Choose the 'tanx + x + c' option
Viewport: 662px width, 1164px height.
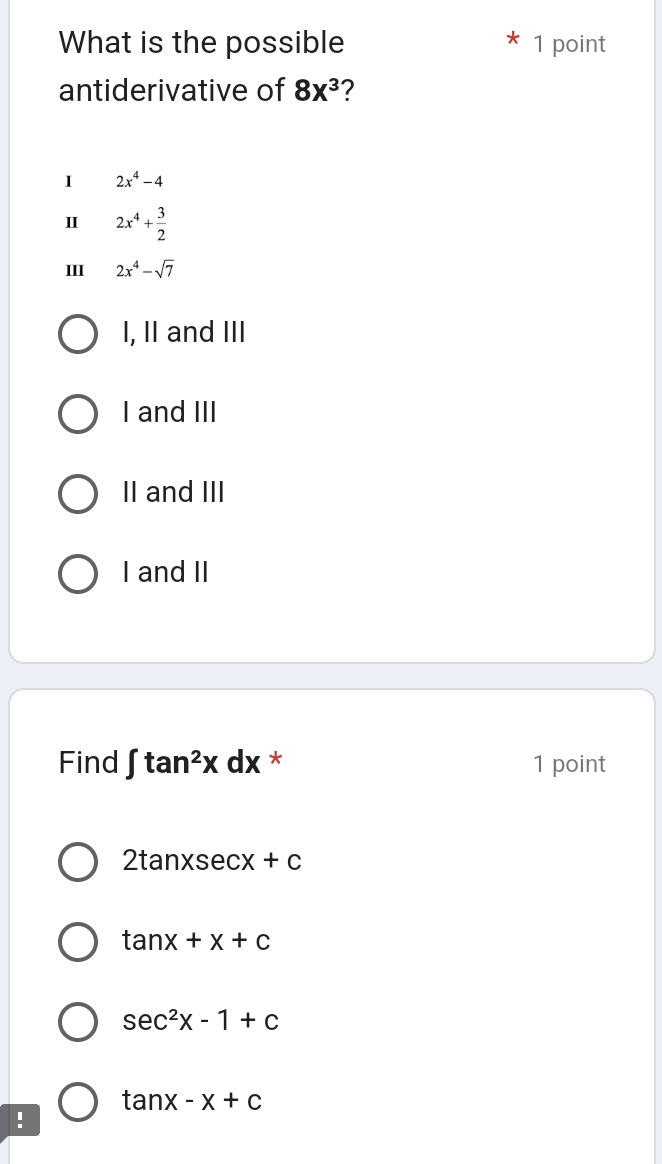pos(78,941)
